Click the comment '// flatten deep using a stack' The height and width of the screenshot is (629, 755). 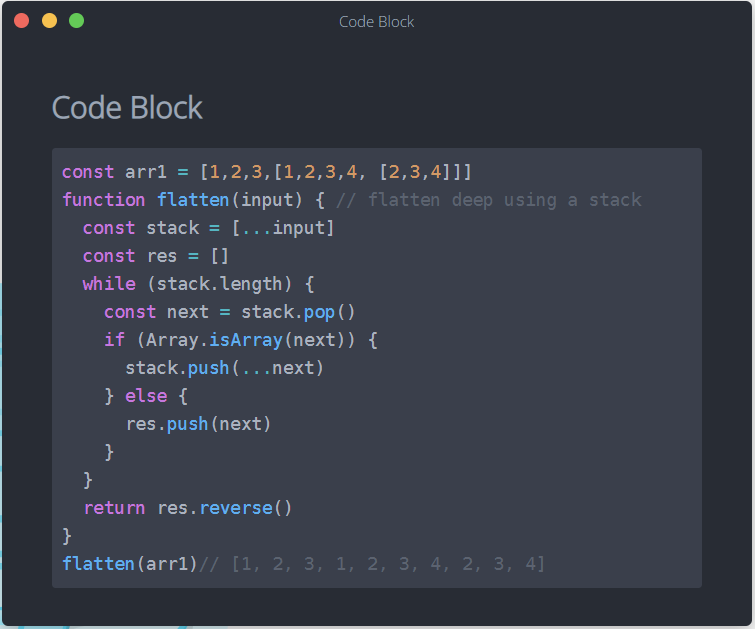489,200
